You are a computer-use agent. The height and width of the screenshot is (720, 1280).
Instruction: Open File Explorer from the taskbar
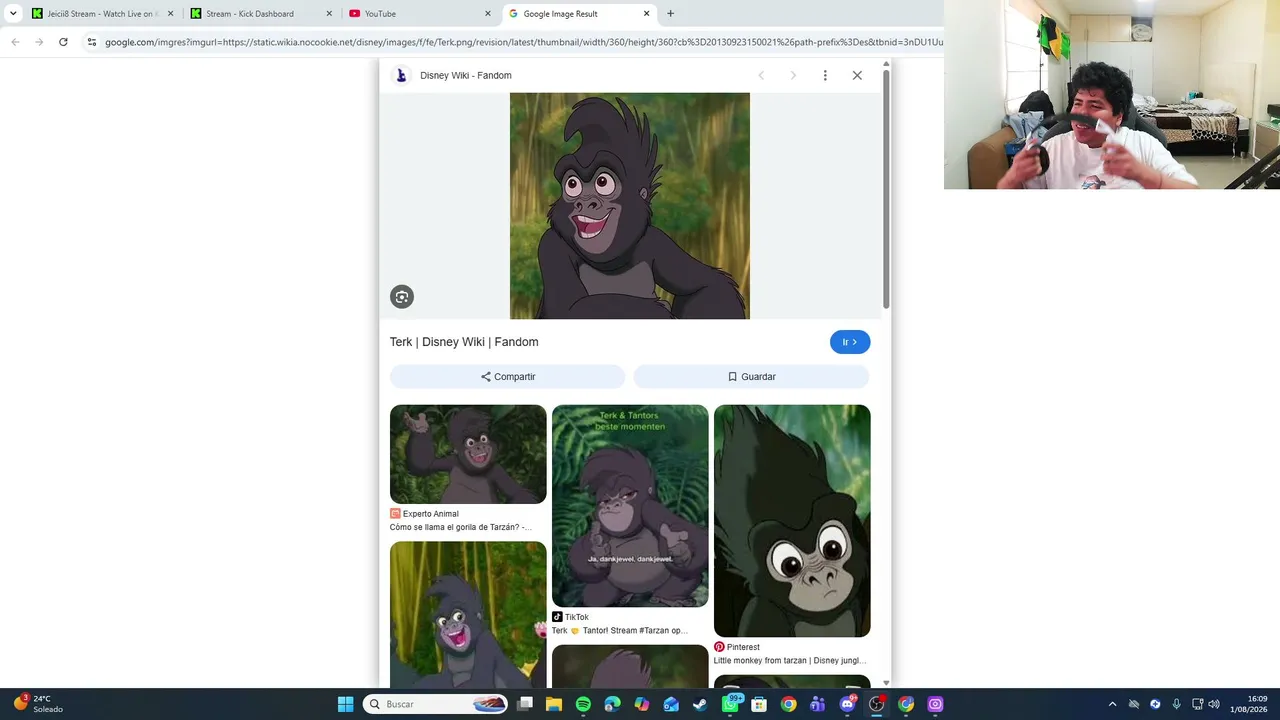click(x=554, y=704)
